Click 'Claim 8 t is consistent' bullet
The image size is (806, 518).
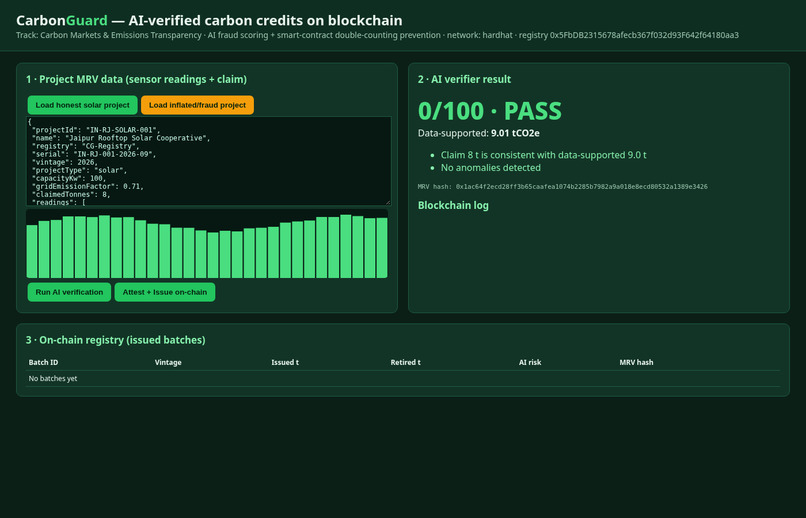543,155
